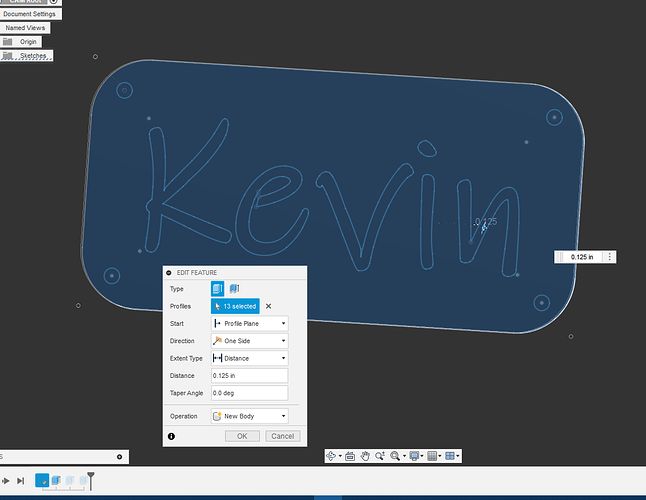Select the Zoom tool
Screen dimensions: 646x500
pos(380,456)
